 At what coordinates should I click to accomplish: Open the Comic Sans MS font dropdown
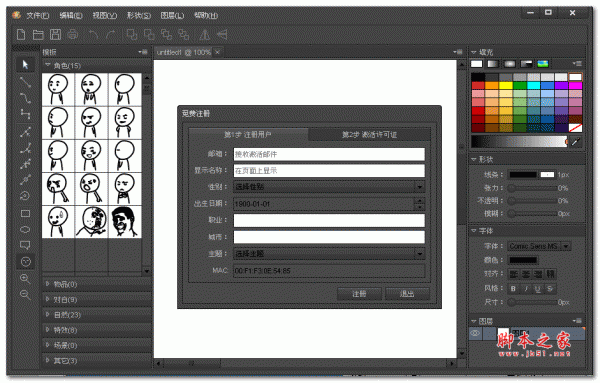[539, 246]
